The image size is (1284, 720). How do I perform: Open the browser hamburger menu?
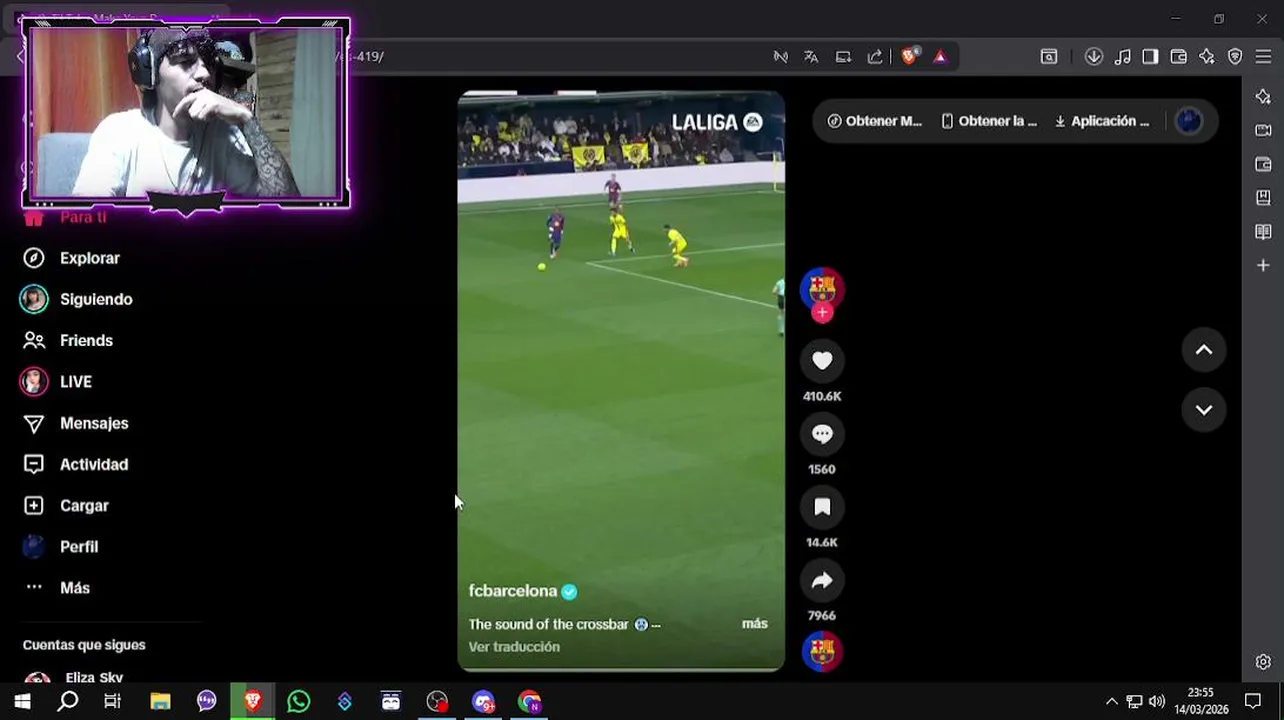(x=1263, y=57)
